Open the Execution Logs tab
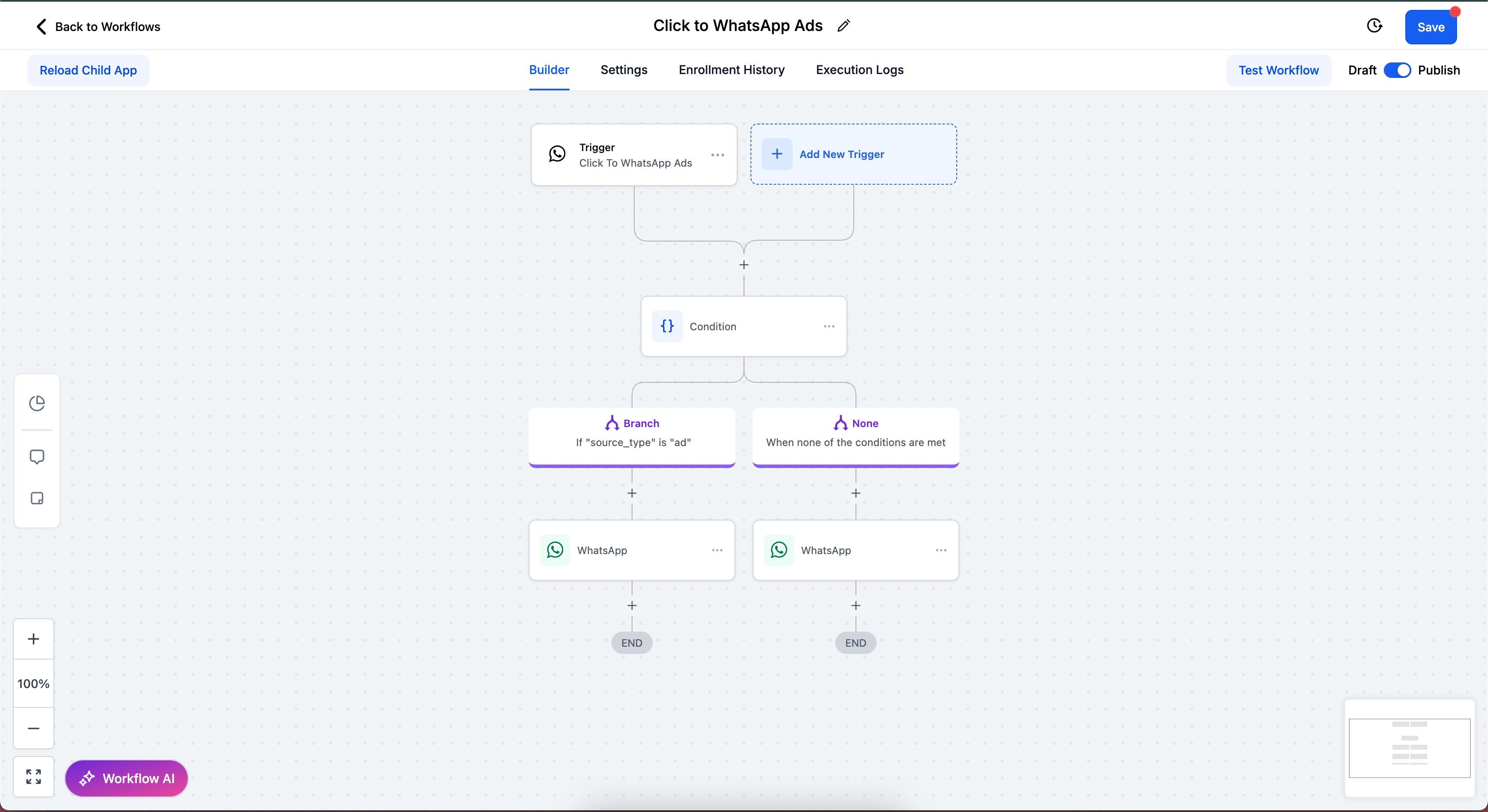 859,70
